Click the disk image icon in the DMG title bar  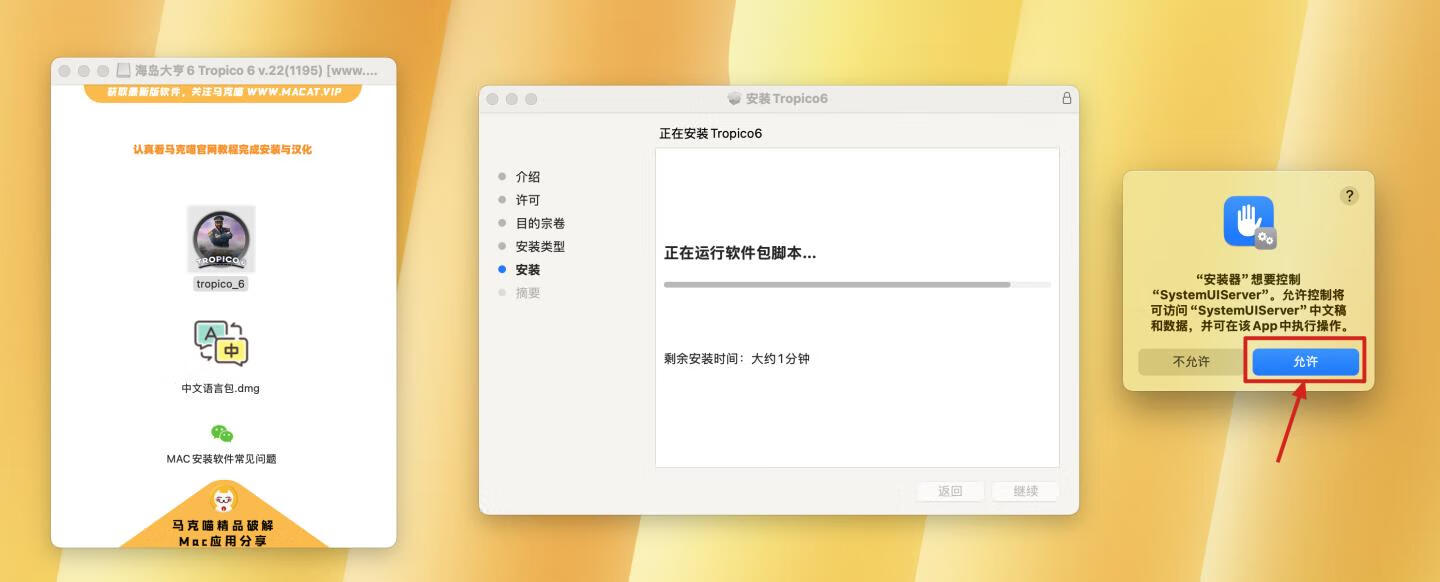[122, 70]
